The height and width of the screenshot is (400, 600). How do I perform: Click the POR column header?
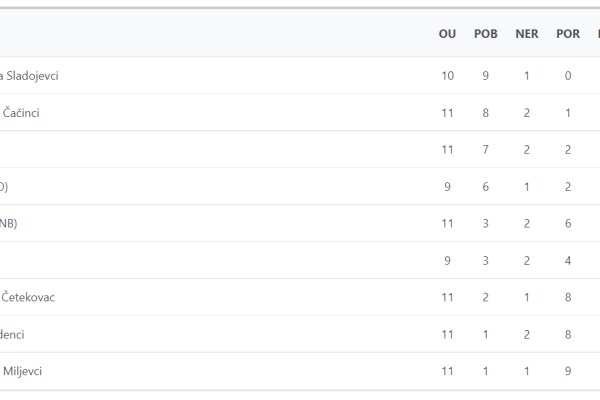[568, 34]
